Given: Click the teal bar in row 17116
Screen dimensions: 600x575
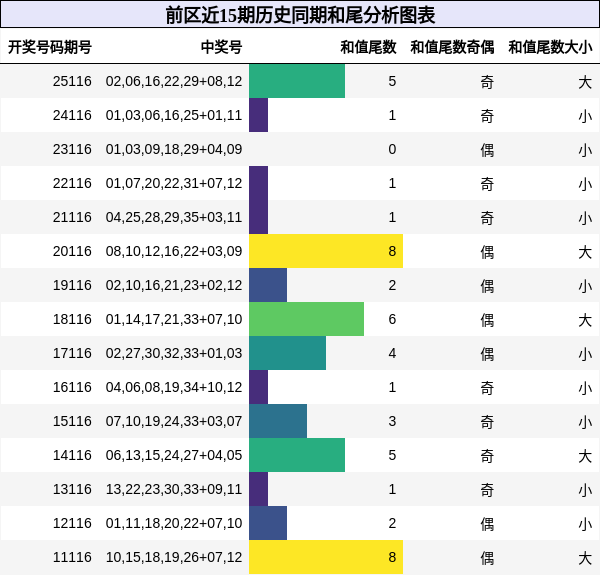Looking at the screenshot, I should (x=287, y=353).
